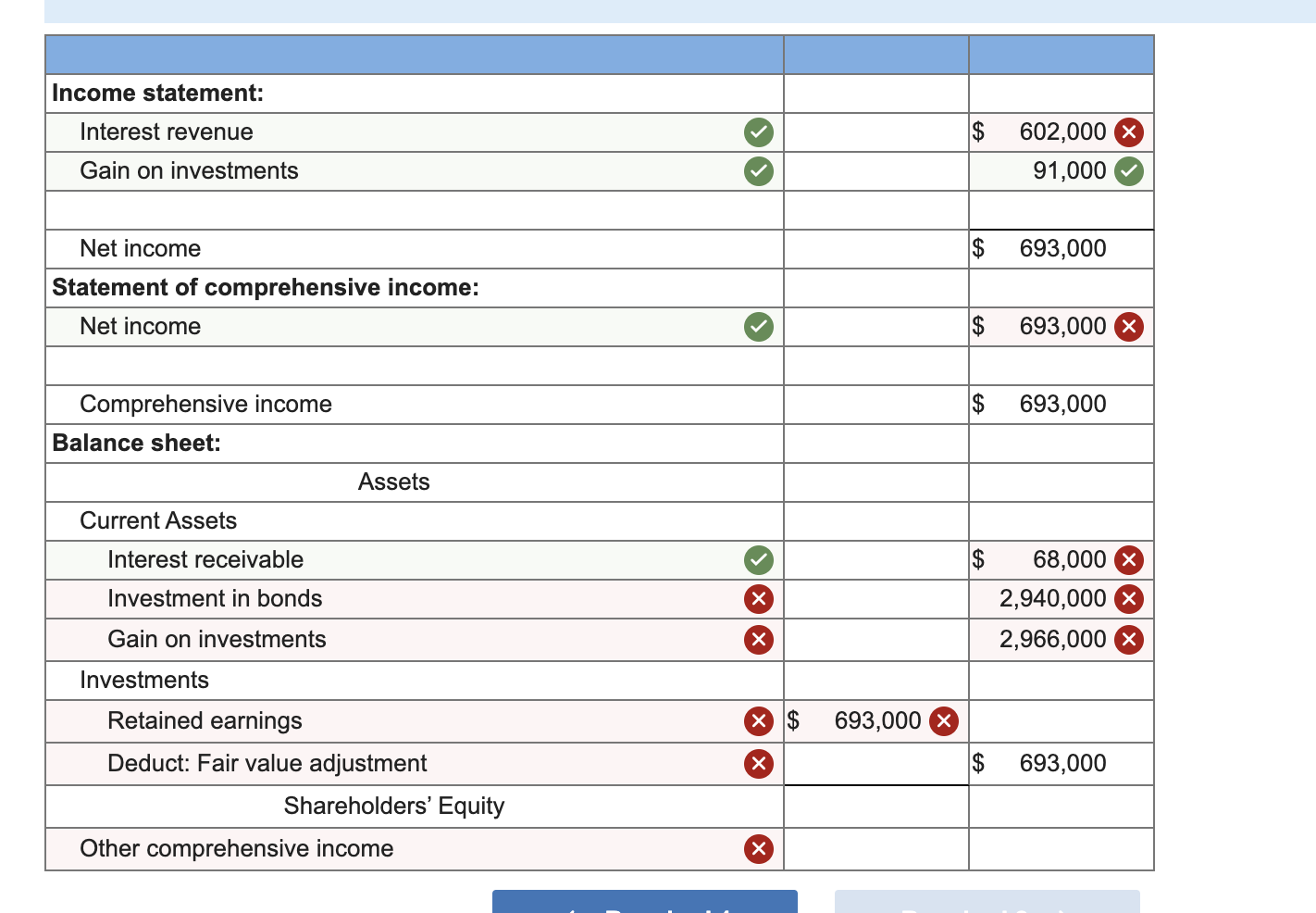This screenshot has width=1316, height=913.
Task: Select the Interest receivable row label
Action: point(205,560)
